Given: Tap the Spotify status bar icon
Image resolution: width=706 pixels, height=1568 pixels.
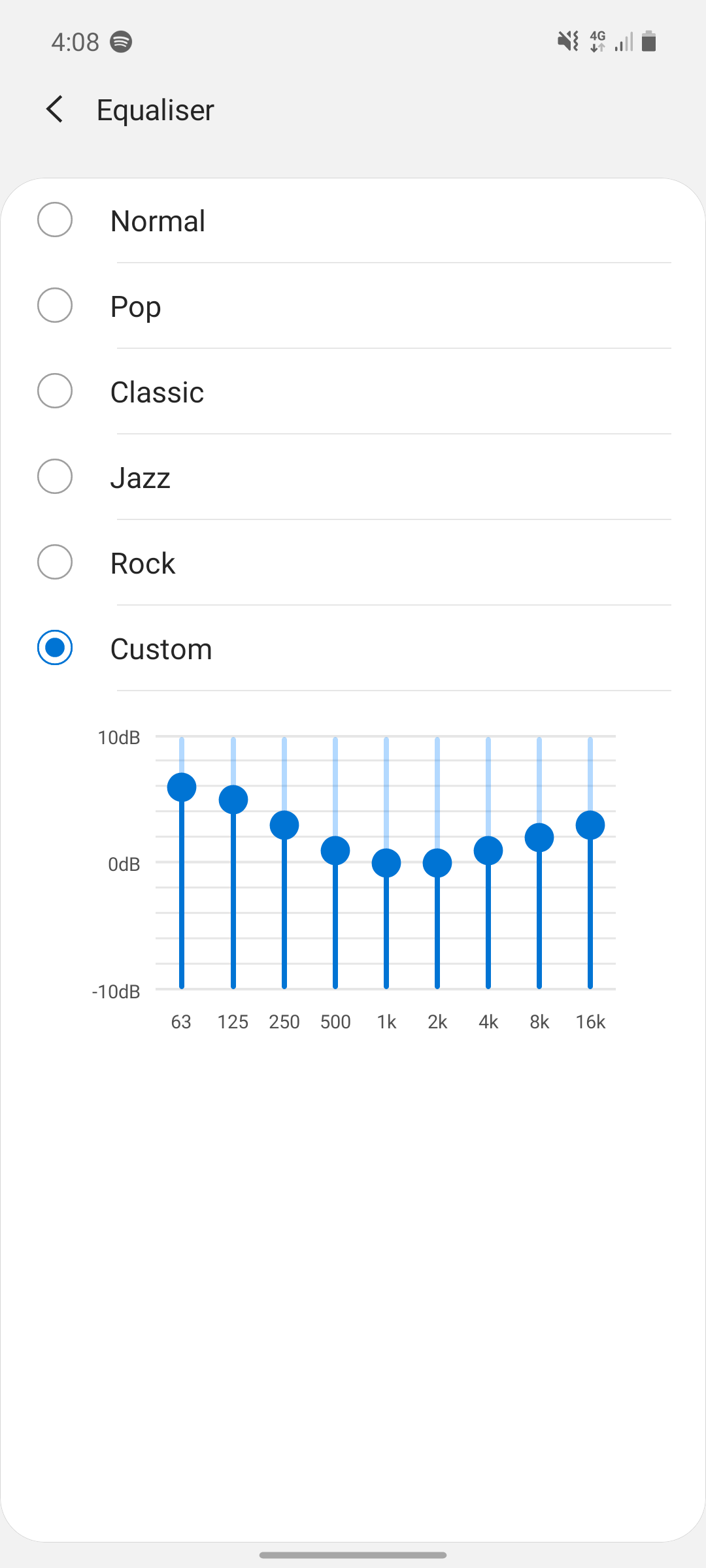Looking at the screenshot, I should pyautogui.click(x=121, y=42).
